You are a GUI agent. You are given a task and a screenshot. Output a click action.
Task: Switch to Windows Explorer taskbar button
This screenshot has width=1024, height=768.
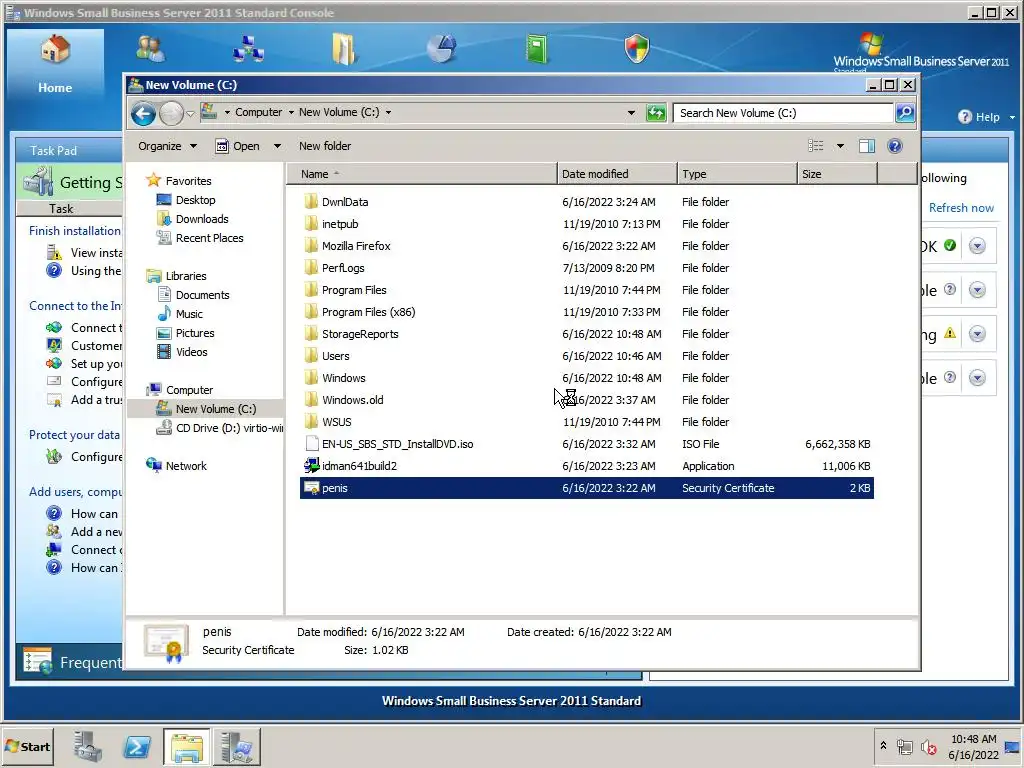[187, 747]
